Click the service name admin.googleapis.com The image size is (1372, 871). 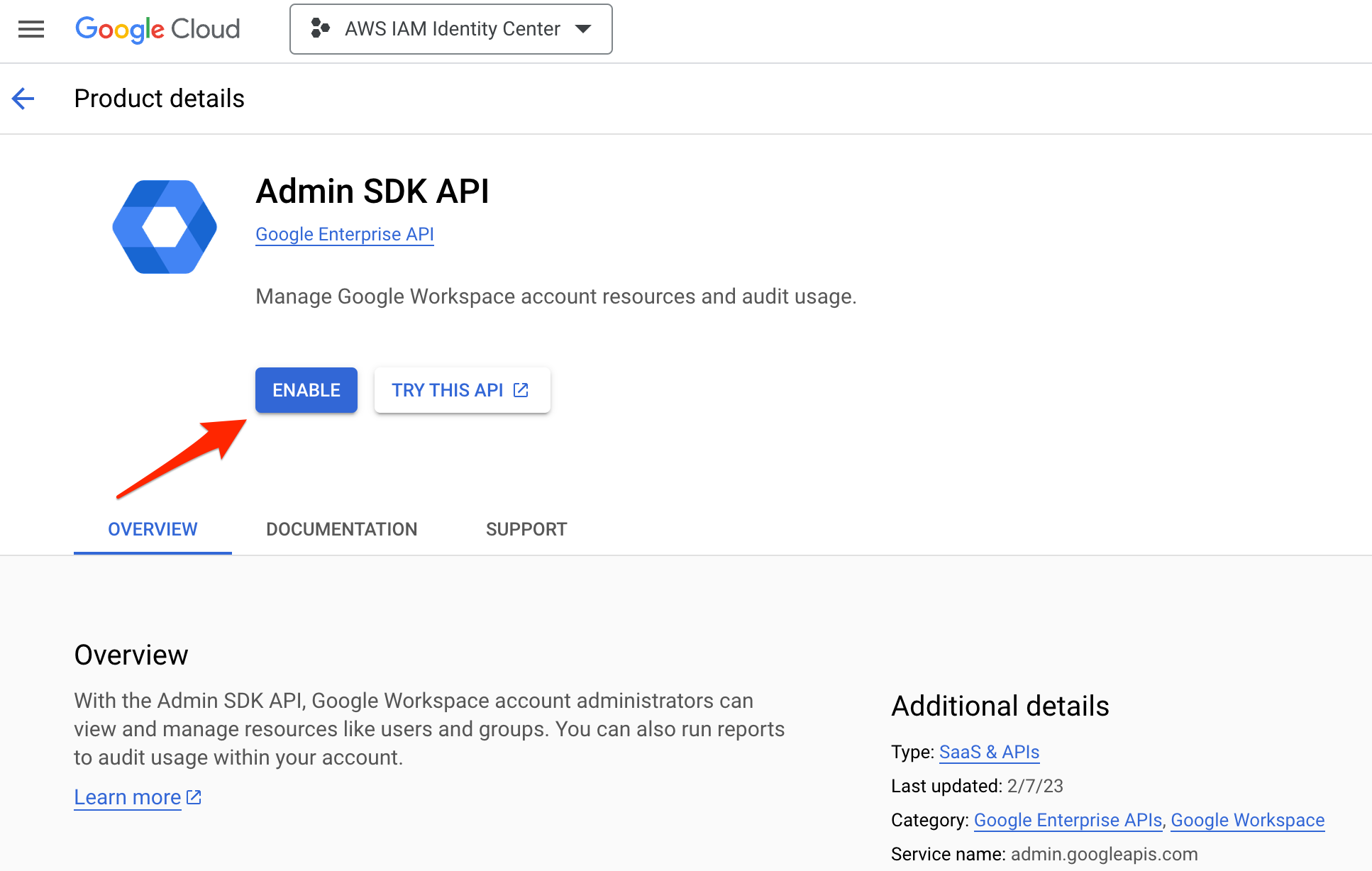(1104, 854)
